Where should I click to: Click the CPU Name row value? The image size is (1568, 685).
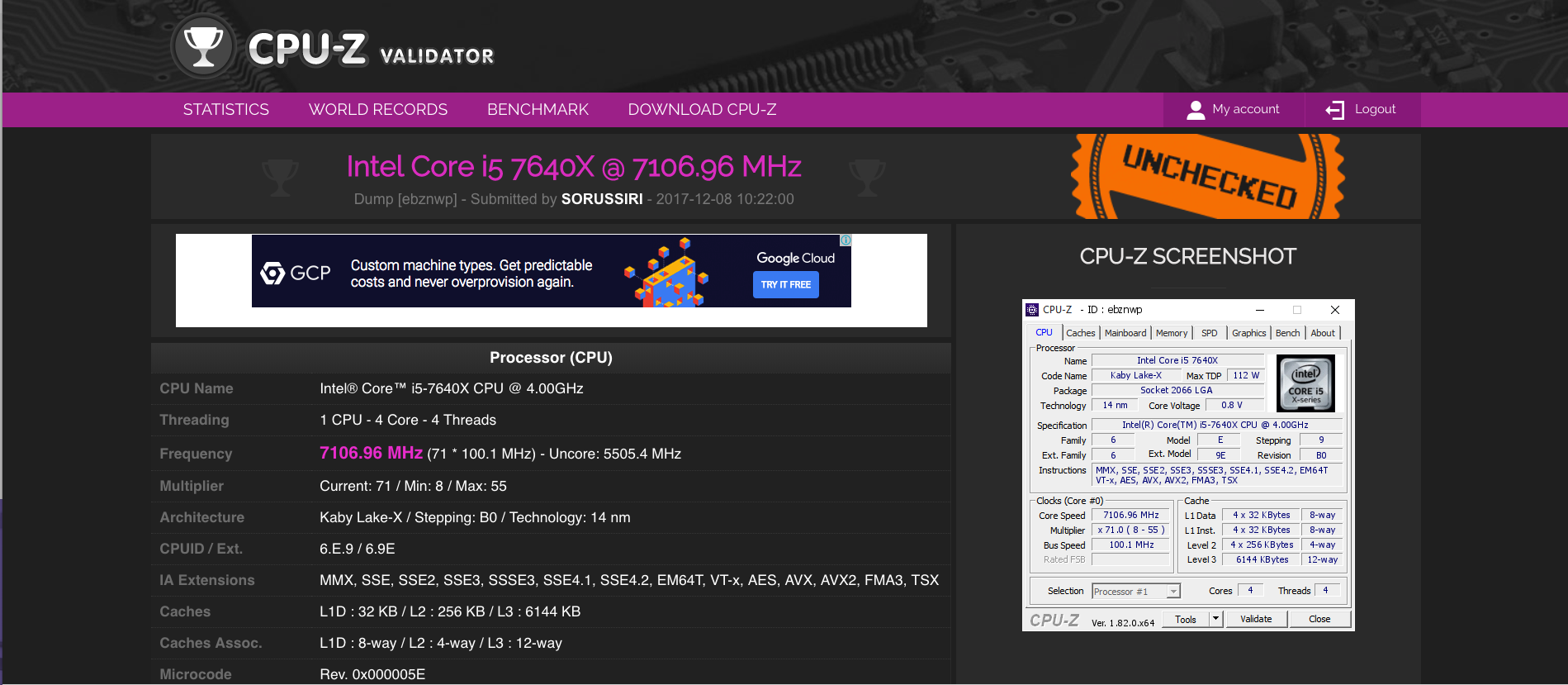(452, 388)
